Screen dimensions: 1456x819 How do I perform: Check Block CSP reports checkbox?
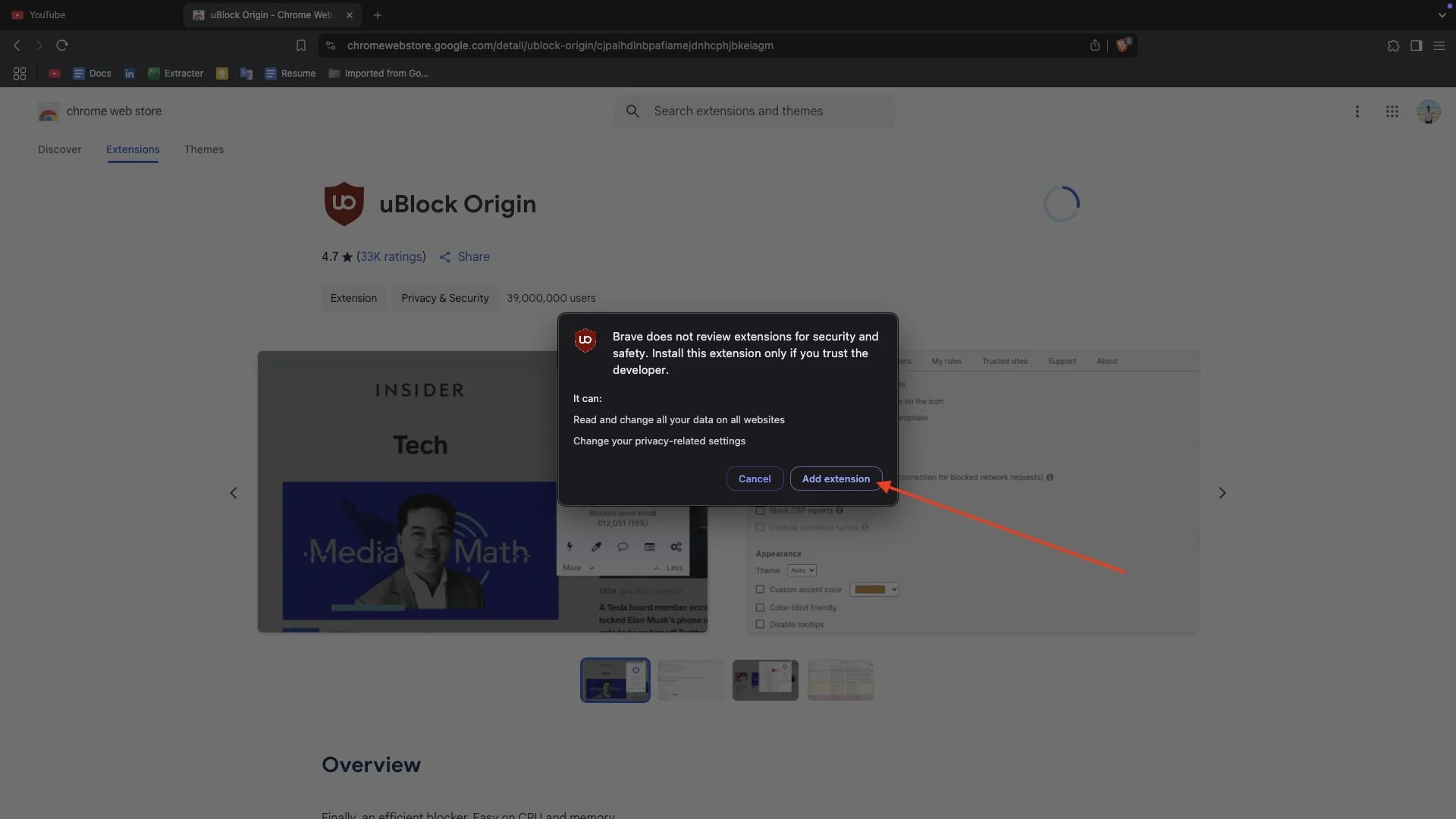[760, 511]
